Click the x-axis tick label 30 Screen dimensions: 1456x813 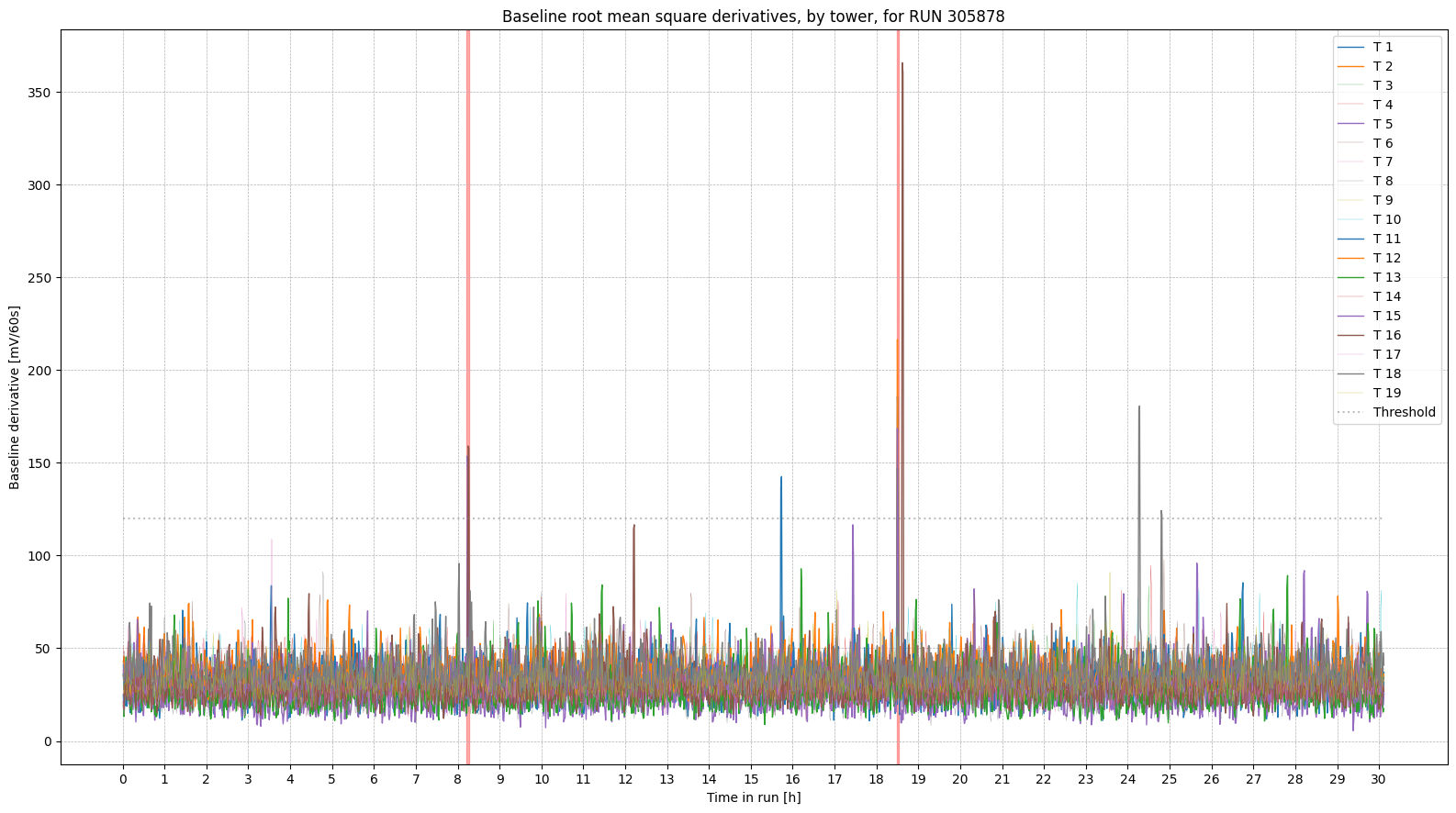[x=1378, y=779]
